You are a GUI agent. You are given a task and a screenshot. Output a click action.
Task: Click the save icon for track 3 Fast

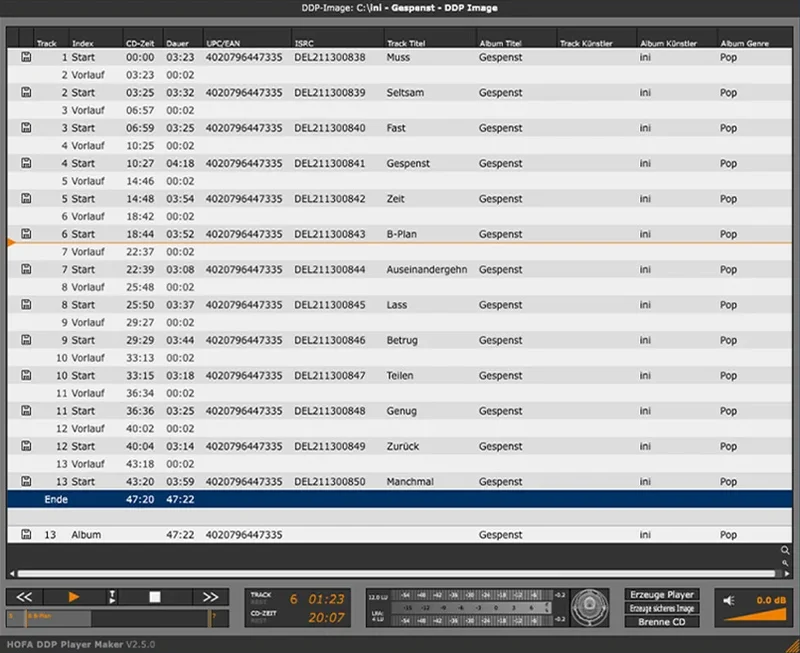26,128
